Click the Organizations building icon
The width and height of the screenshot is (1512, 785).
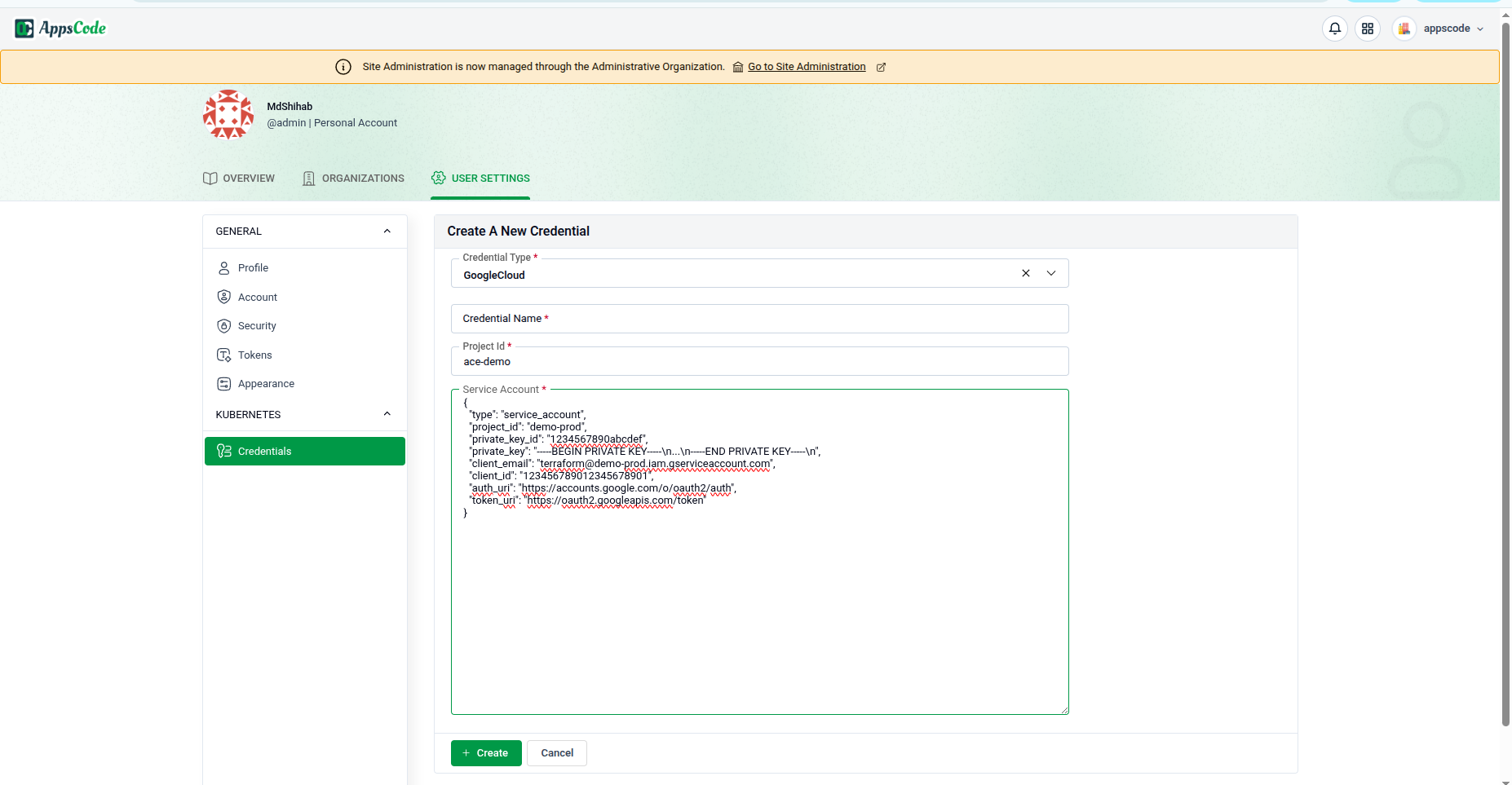pos(308,179)
